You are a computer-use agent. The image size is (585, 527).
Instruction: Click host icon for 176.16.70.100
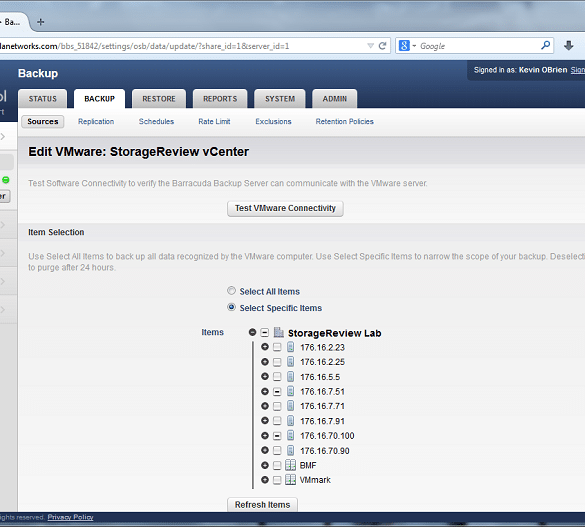pyautogui.click(x=291, y=435)
